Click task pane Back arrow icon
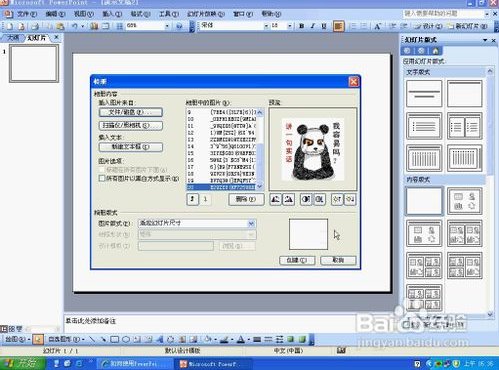The height and width of the screenshot is (370, 499). click(x=407, y=51)
